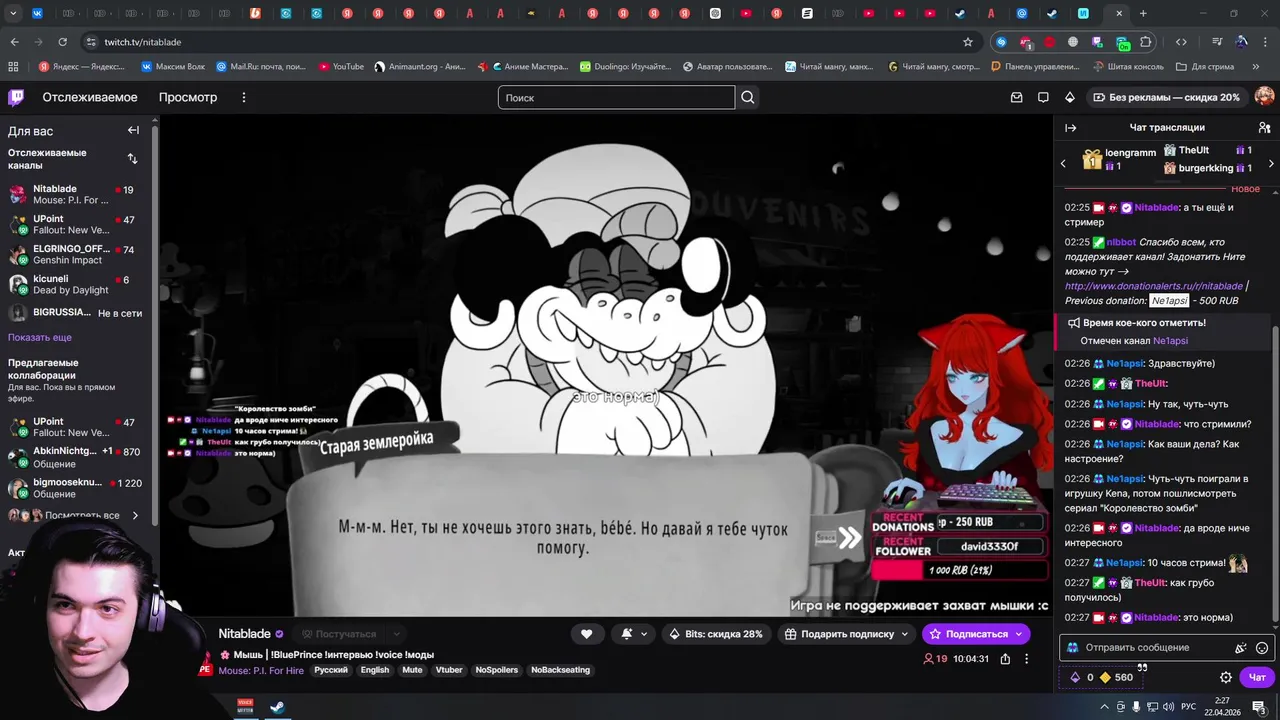The image size is (1280, 720).
Task: Show the previous gift leaderboard entry
Action: pyautogui.click(x=1063, y=163)
